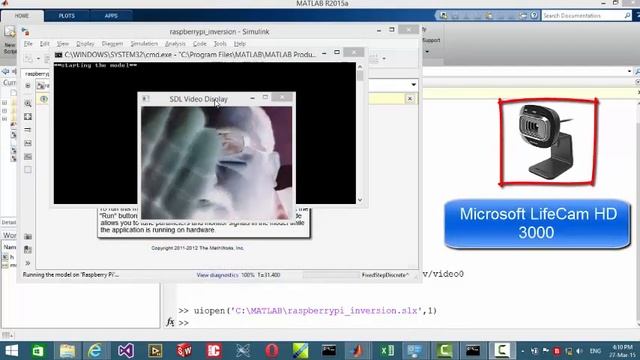Open the File menu in Simulink
Screen dimensions: 640x360
click(x=28, y=44)
